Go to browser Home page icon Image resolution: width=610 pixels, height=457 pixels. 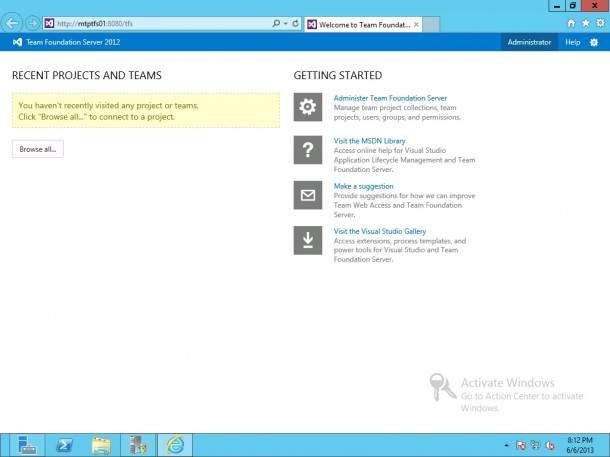(x=571, y=23)
